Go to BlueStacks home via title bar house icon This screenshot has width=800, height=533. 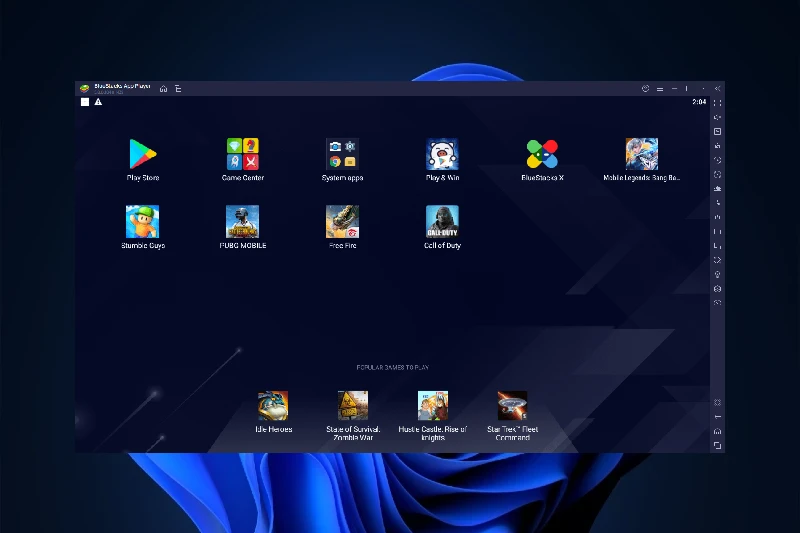tap(163, 89)
